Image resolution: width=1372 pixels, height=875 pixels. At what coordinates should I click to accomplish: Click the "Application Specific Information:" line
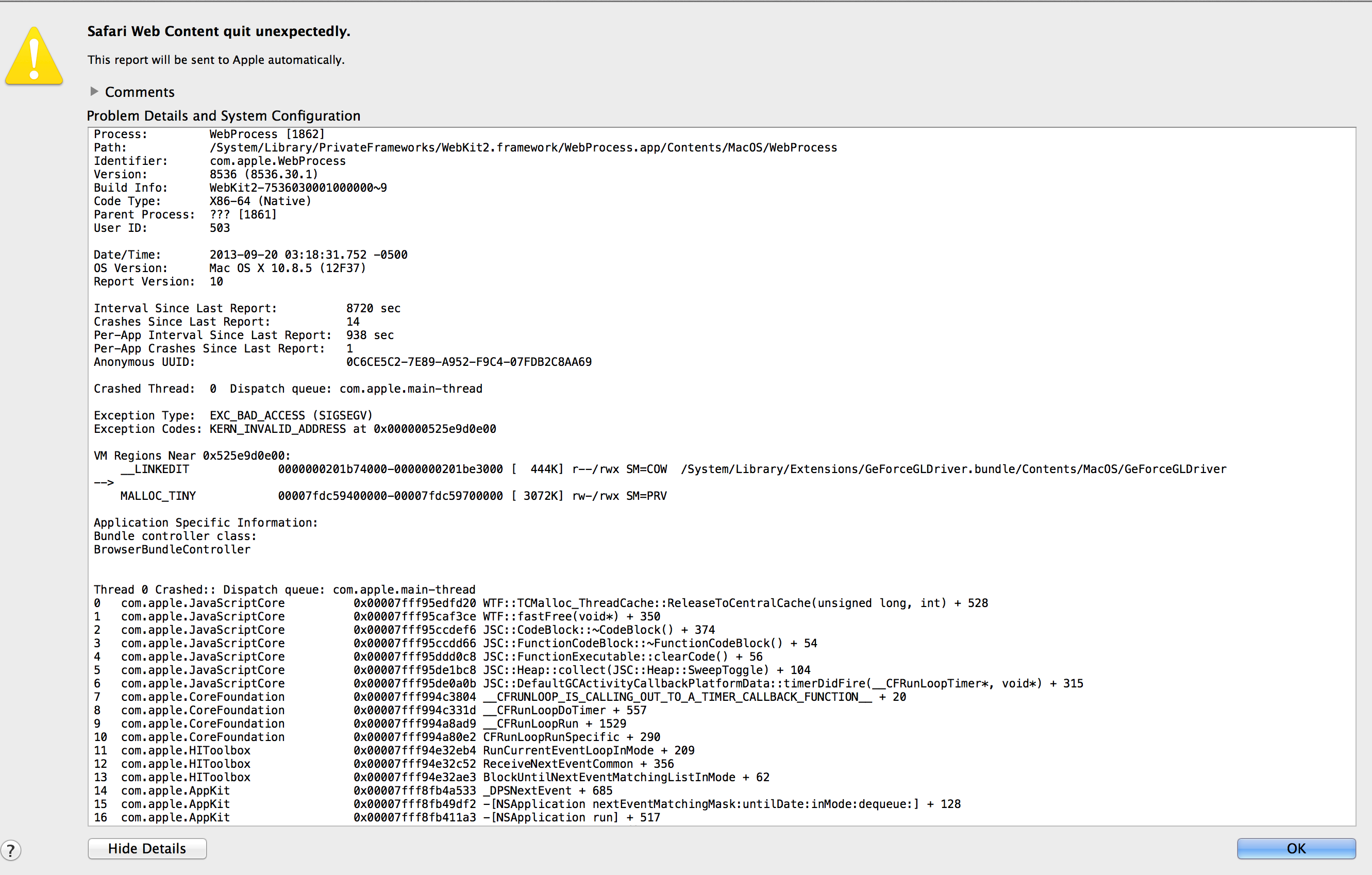pos(206,523)
